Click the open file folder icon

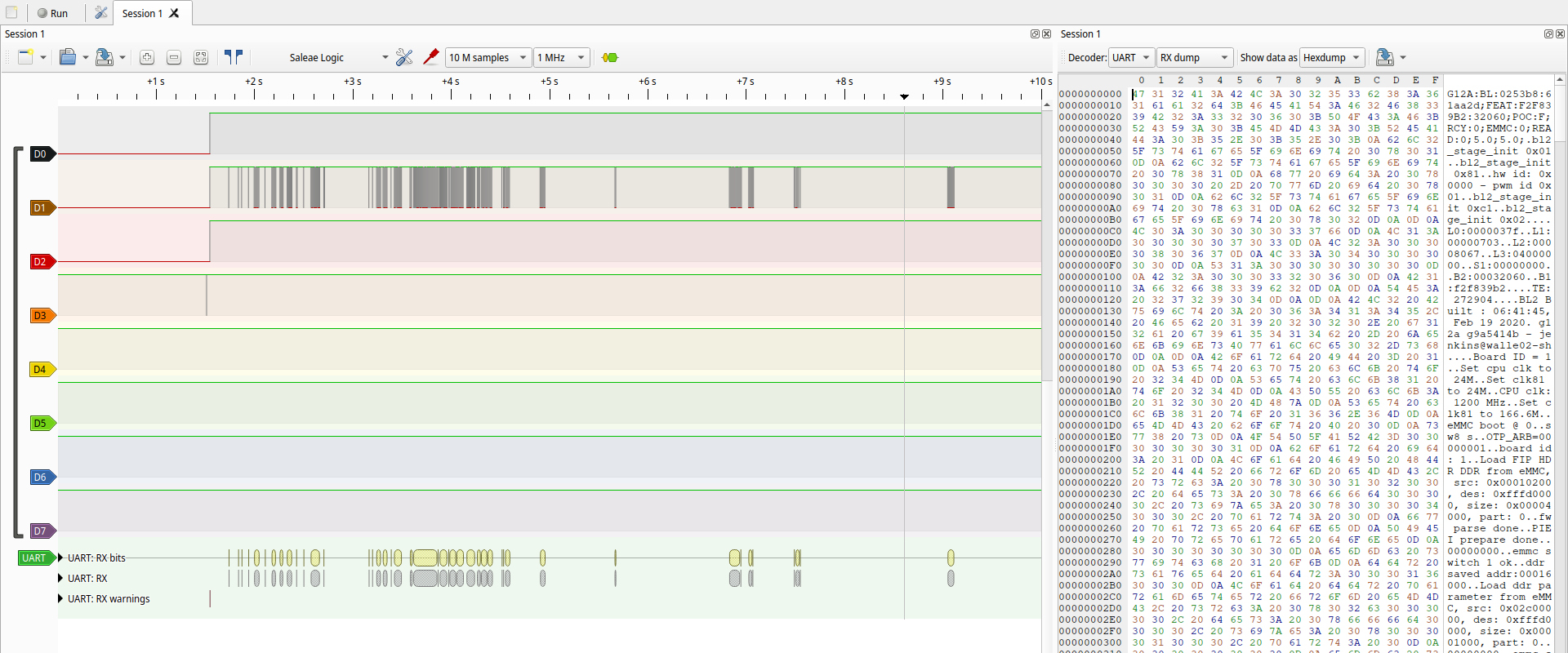pos(68,57)
